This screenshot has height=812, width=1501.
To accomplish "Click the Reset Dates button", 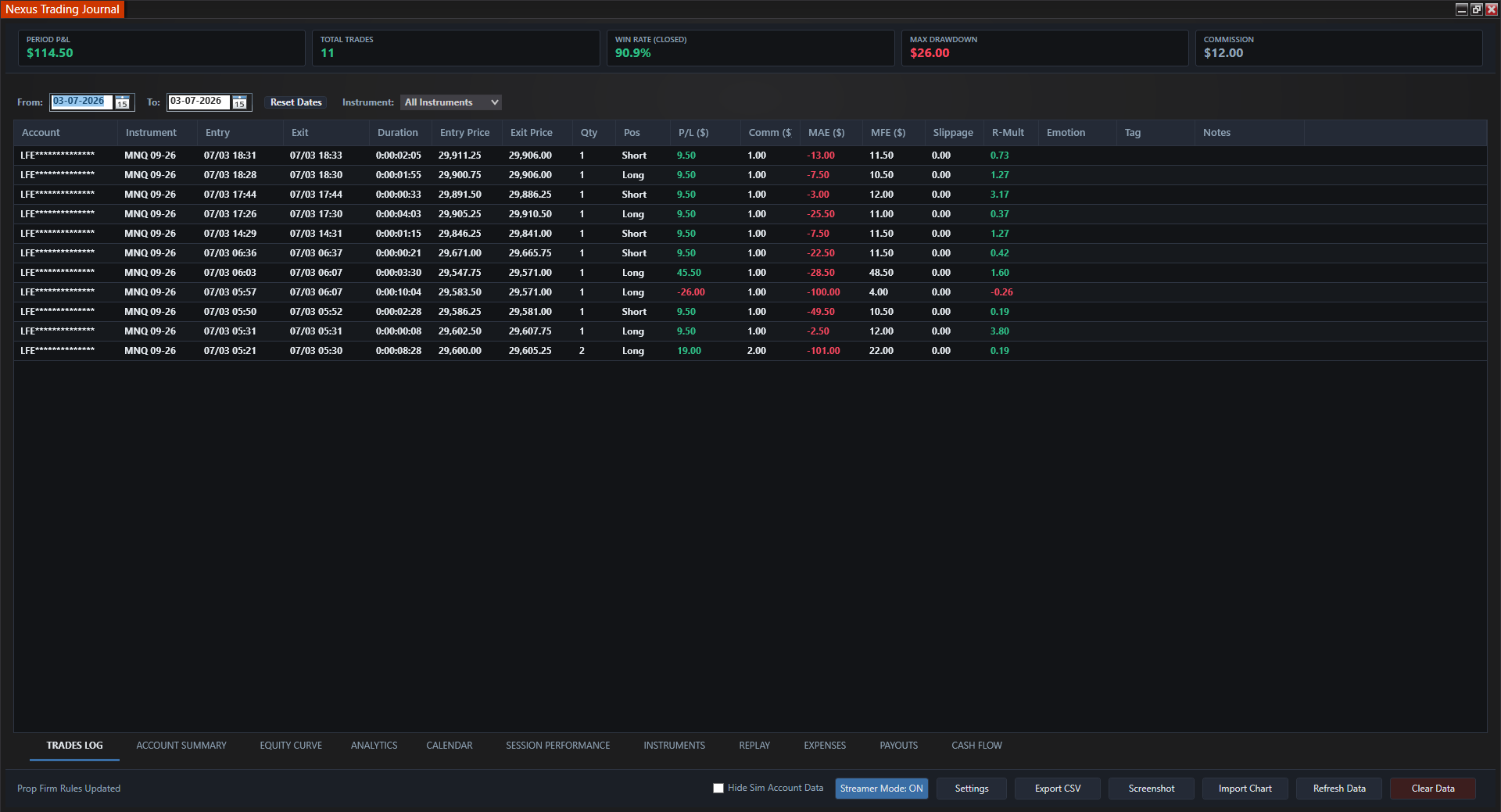I will pyautogui.click(x=296, y=102).
